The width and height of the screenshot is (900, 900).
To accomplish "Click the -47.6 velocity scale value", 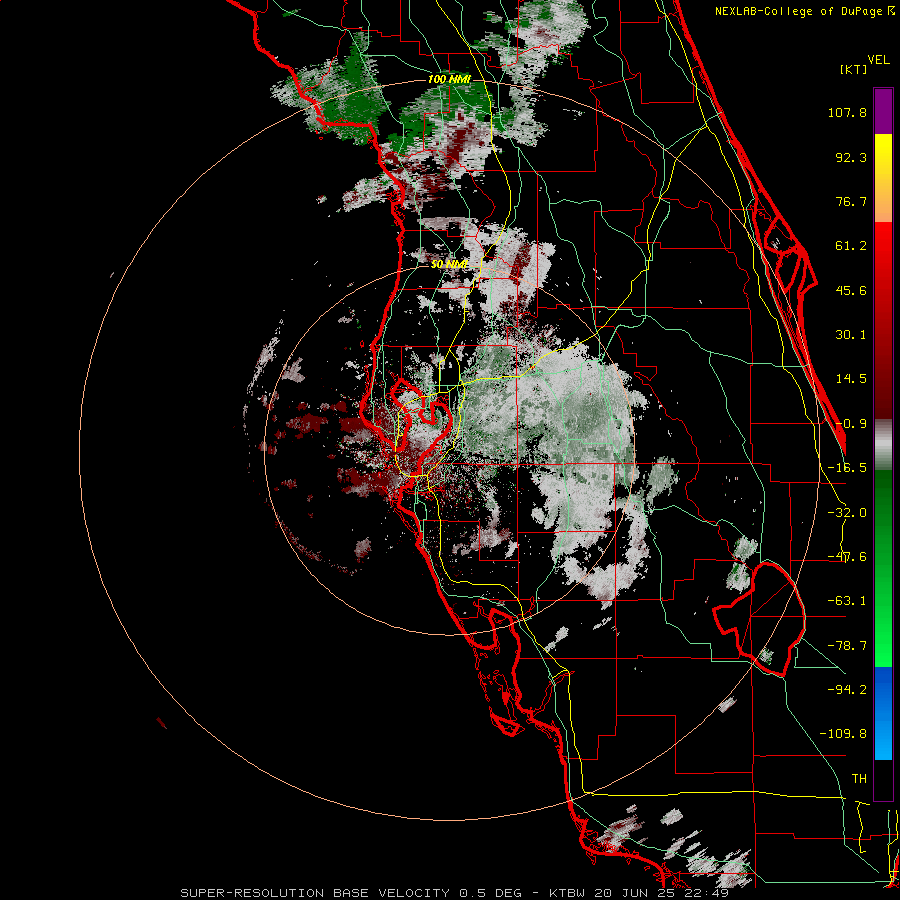I will click(847, 557).
